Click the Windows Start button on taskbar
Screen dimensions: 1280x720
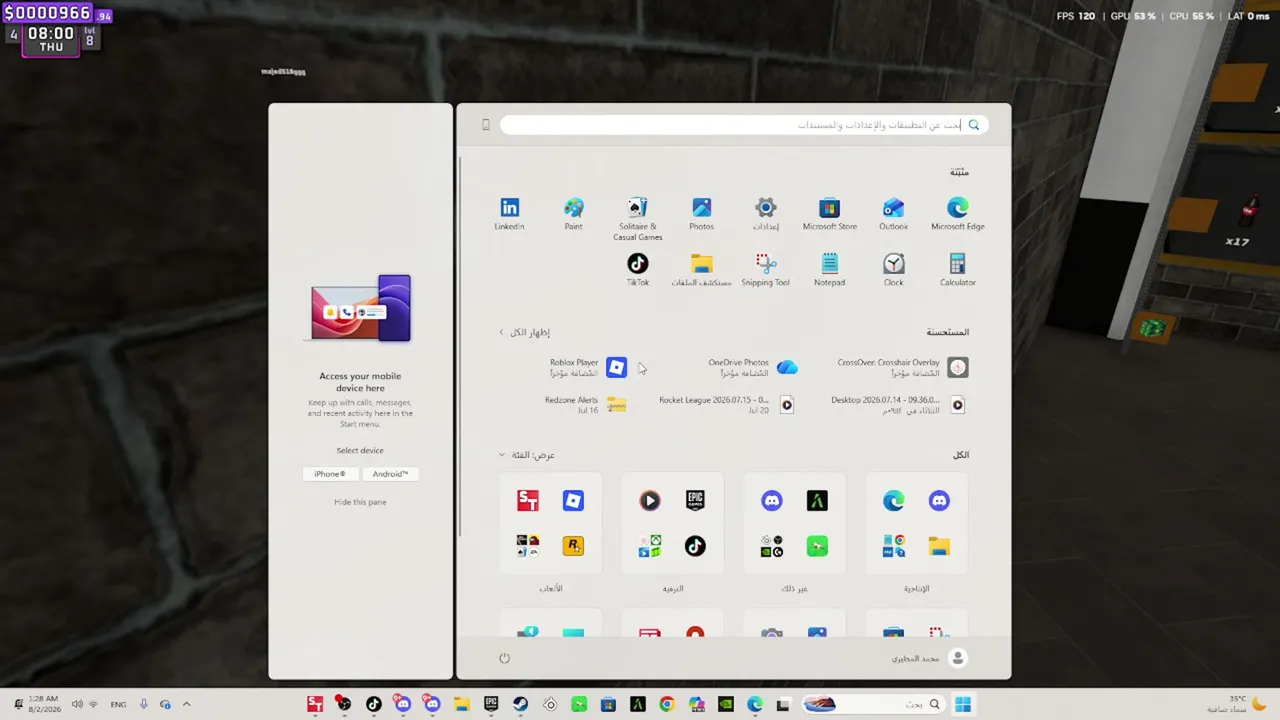coord(963,704)
